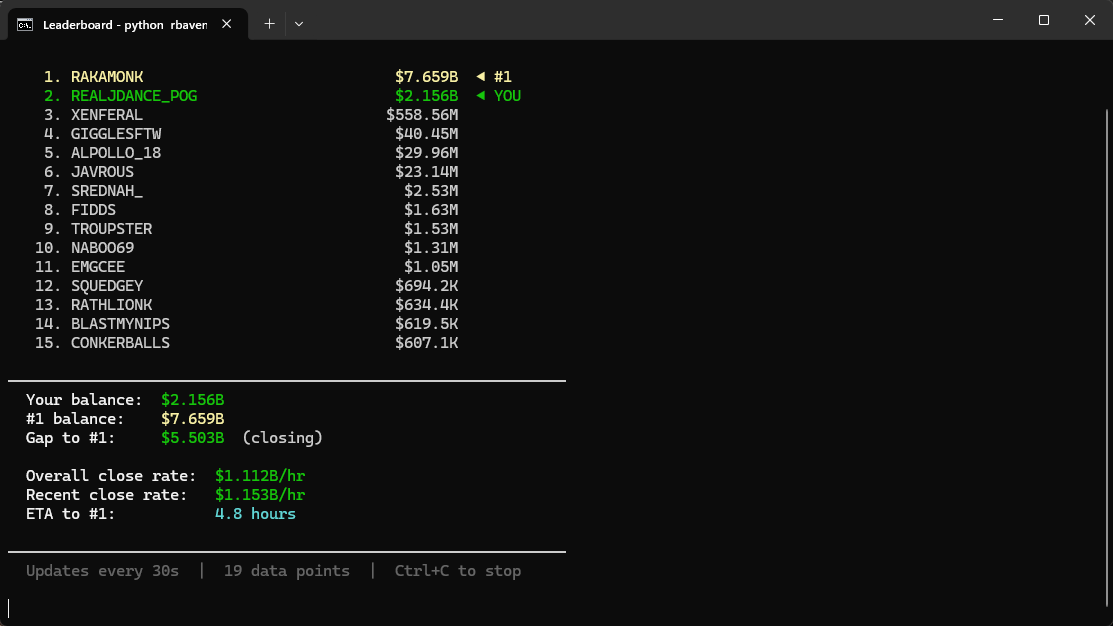Image resolution: width=1113 pixels, height=626 pixels.
Task: Click the $23.14M balance value
Action: tap(427, 172)
